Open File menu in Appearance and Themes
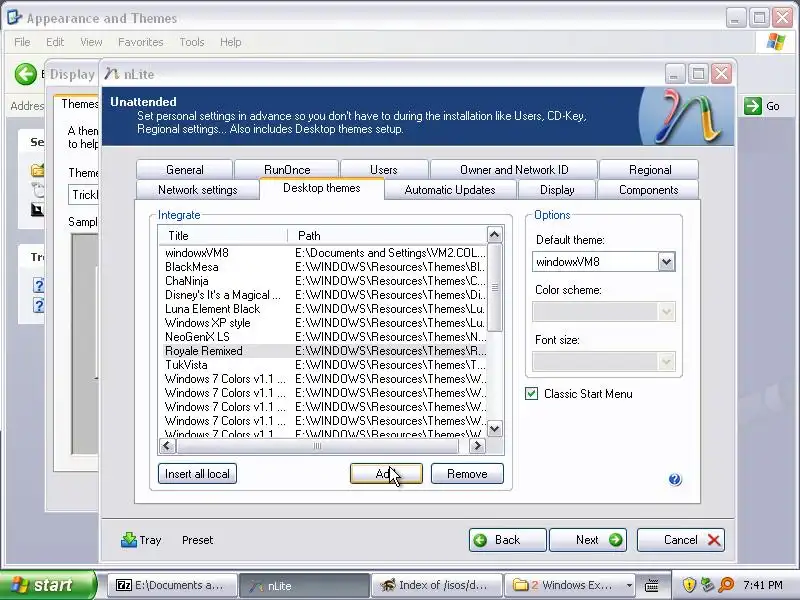800x600 pixels. pyautogui.click(x=22, y=42)
